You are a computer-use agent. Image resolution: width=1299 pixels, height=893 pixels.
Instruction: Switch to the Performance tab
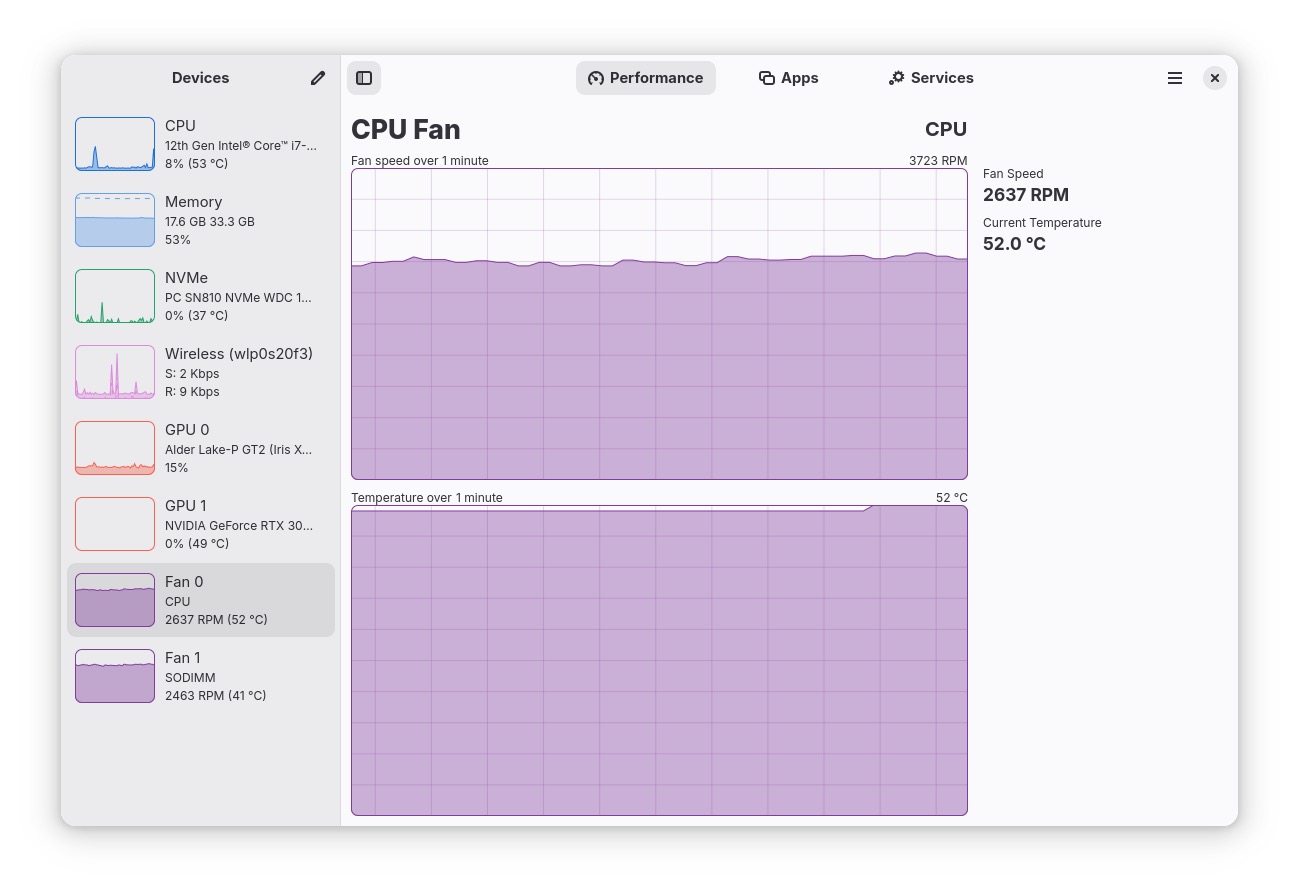click(x=646, y=78)
